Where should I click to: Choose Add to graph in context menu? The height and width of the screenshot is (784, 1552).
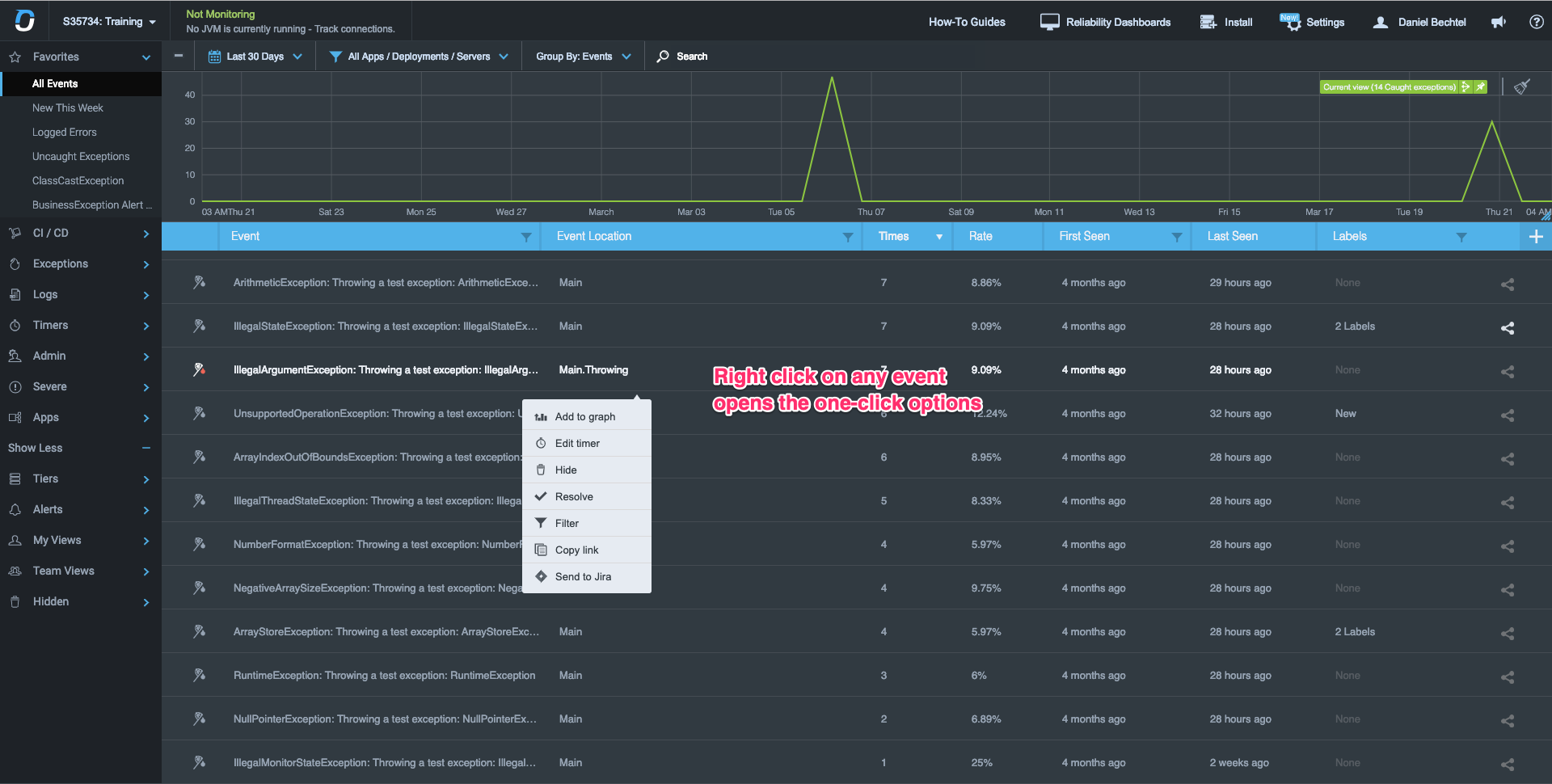pyautogui.click(x=587, y=416)
